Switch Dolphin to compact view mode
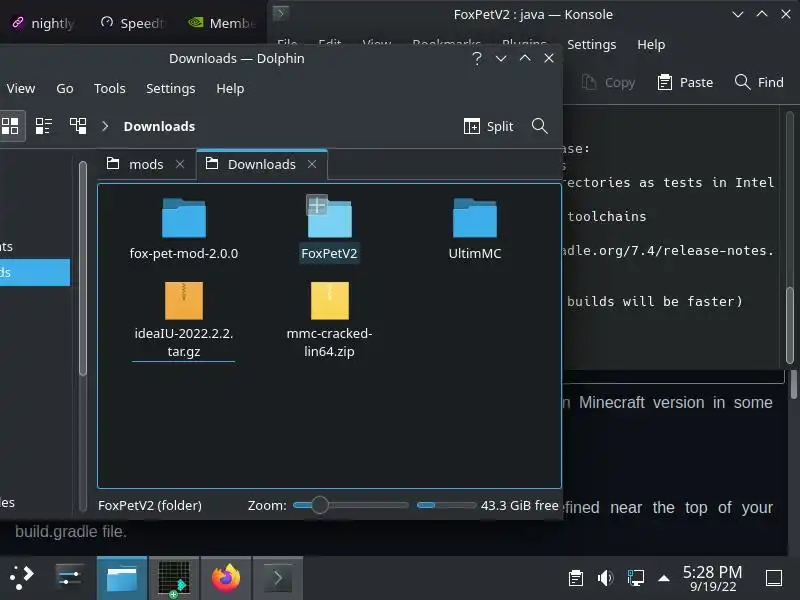This screenshot has width=800, height=600. (x=44, y=126)
